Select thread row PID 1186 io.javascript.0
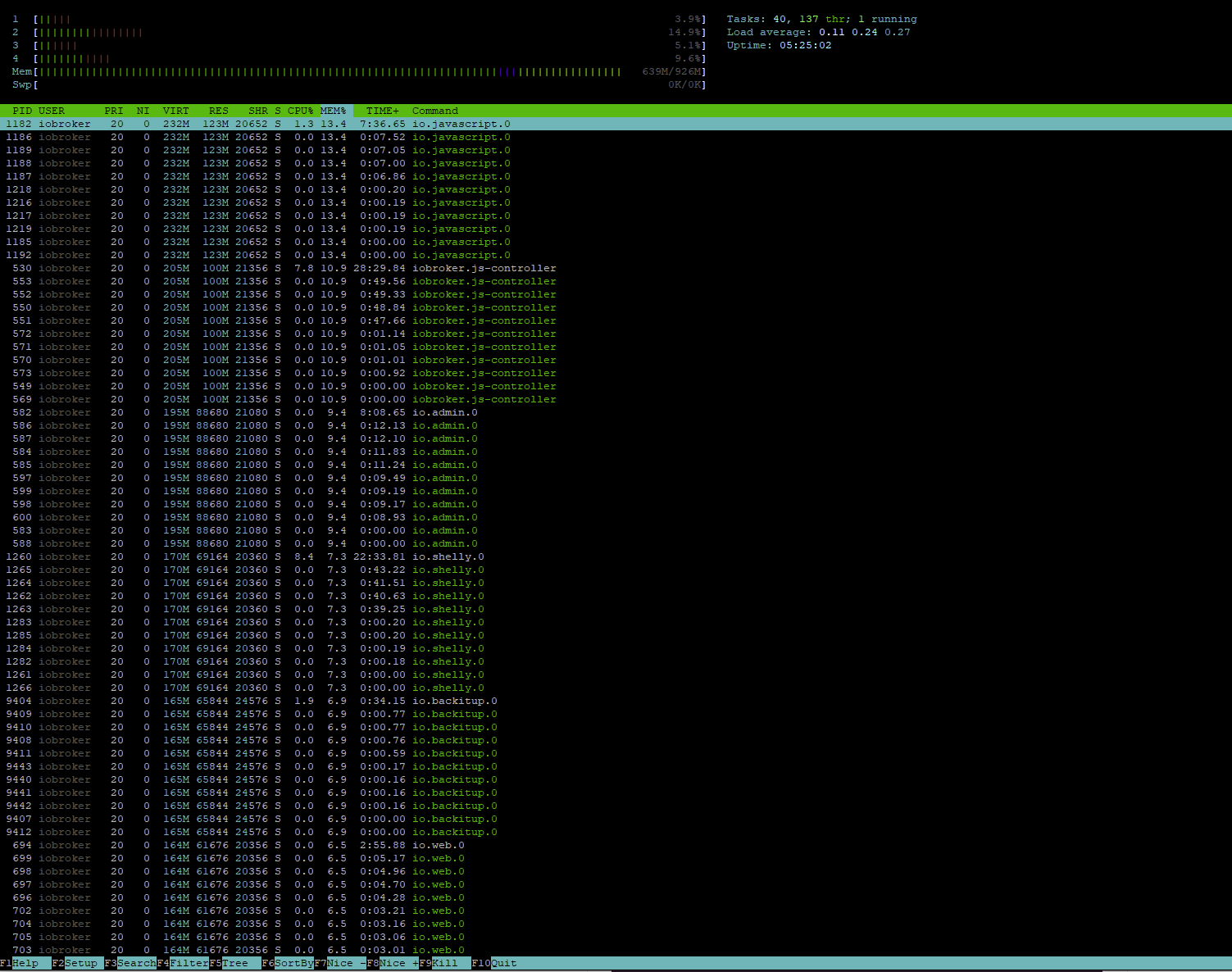This screenshot has height=972, width=1232. coord(616,137)
